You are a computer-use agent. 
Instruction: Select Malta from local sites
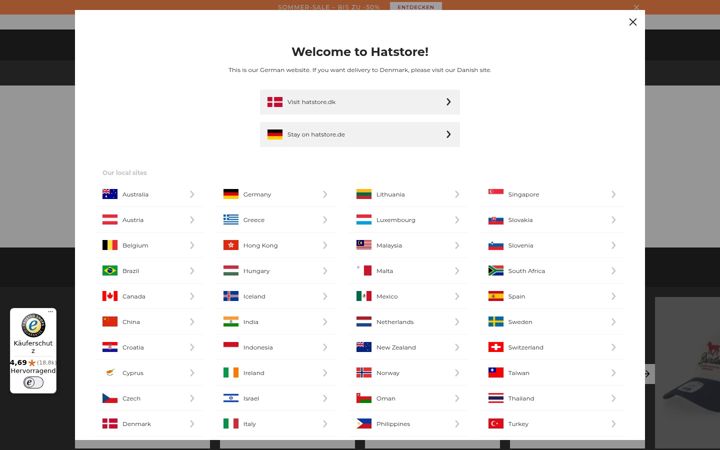409,271
